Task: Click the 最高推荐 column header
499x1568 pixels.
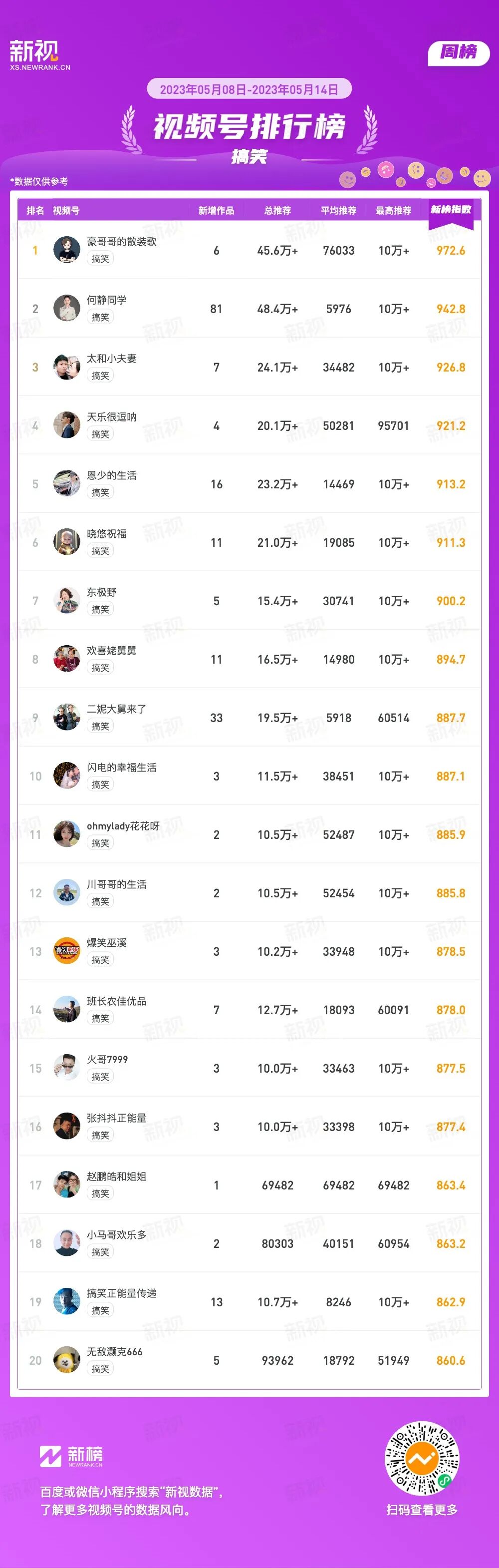Action: coord(393,211)
